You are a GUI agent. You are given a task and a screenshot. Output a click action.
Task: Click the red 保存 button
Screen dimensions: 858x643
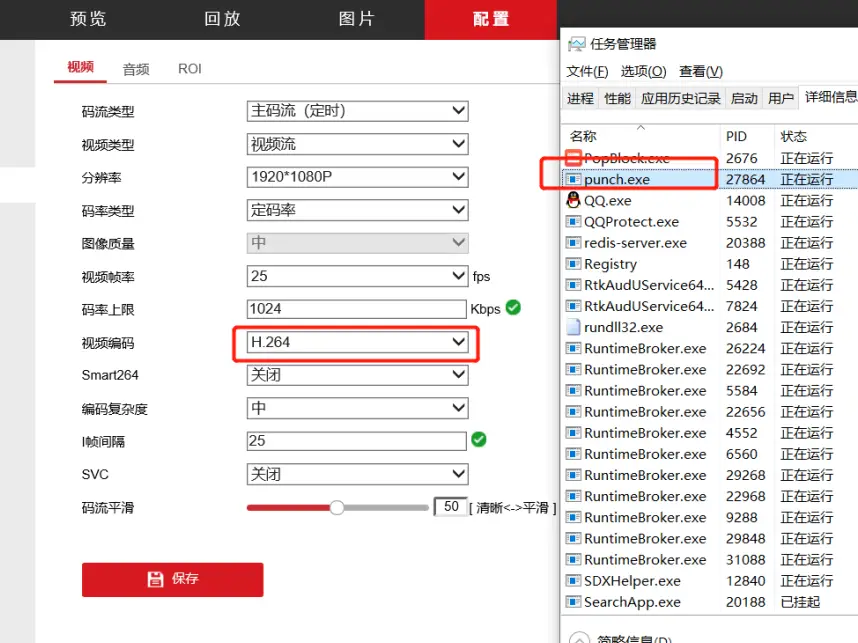point(172,579)
